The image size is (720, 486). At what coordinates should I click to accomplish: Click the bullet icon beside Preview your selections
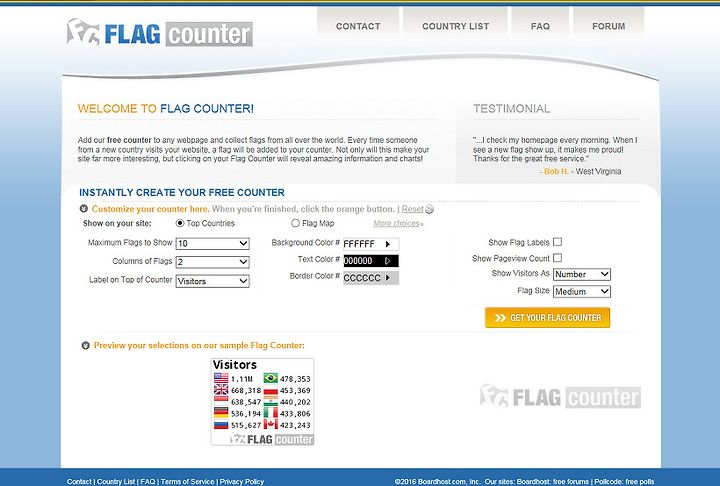pos(85,345)
